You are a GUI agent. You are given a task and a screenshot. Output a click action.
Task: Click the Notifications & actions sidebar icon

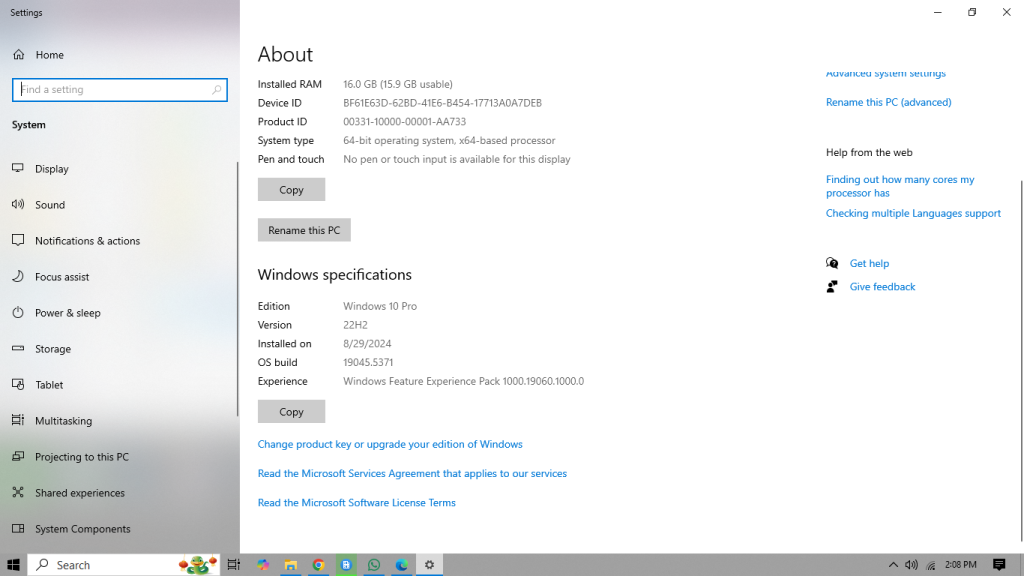(18, 240)
